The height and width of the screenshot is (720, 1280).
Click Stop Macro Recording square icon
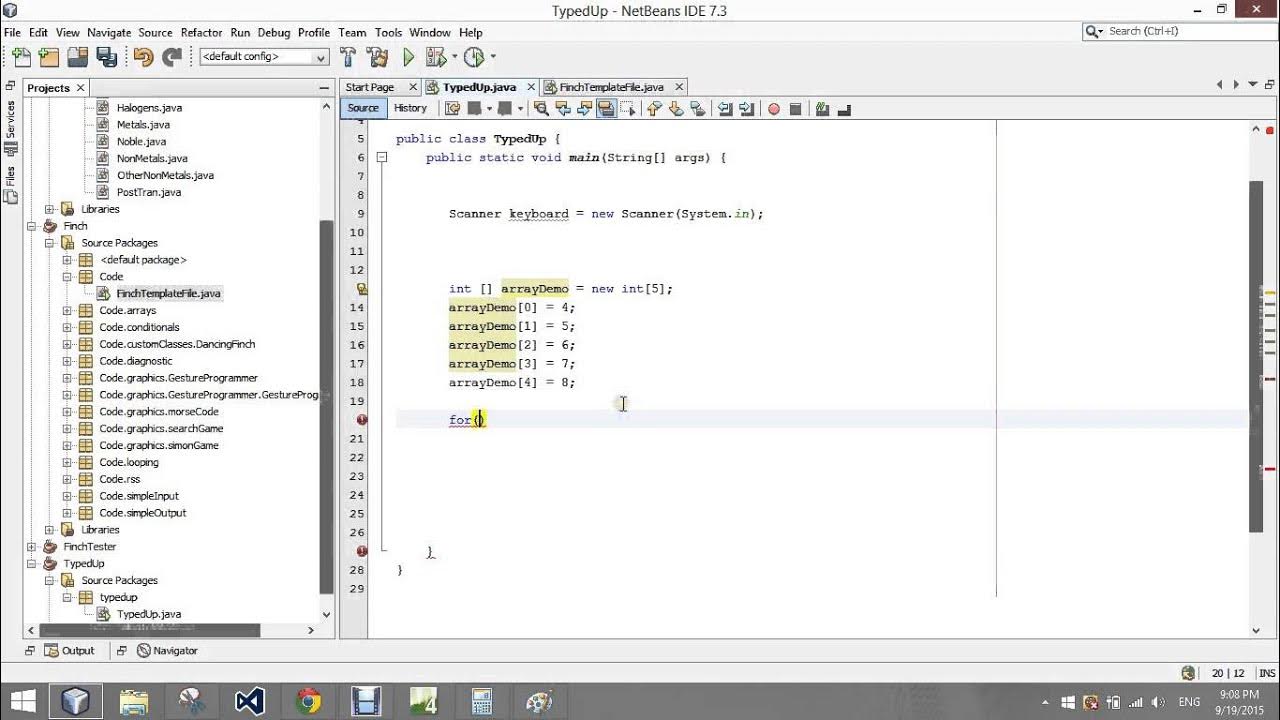[x=796, y=109]
